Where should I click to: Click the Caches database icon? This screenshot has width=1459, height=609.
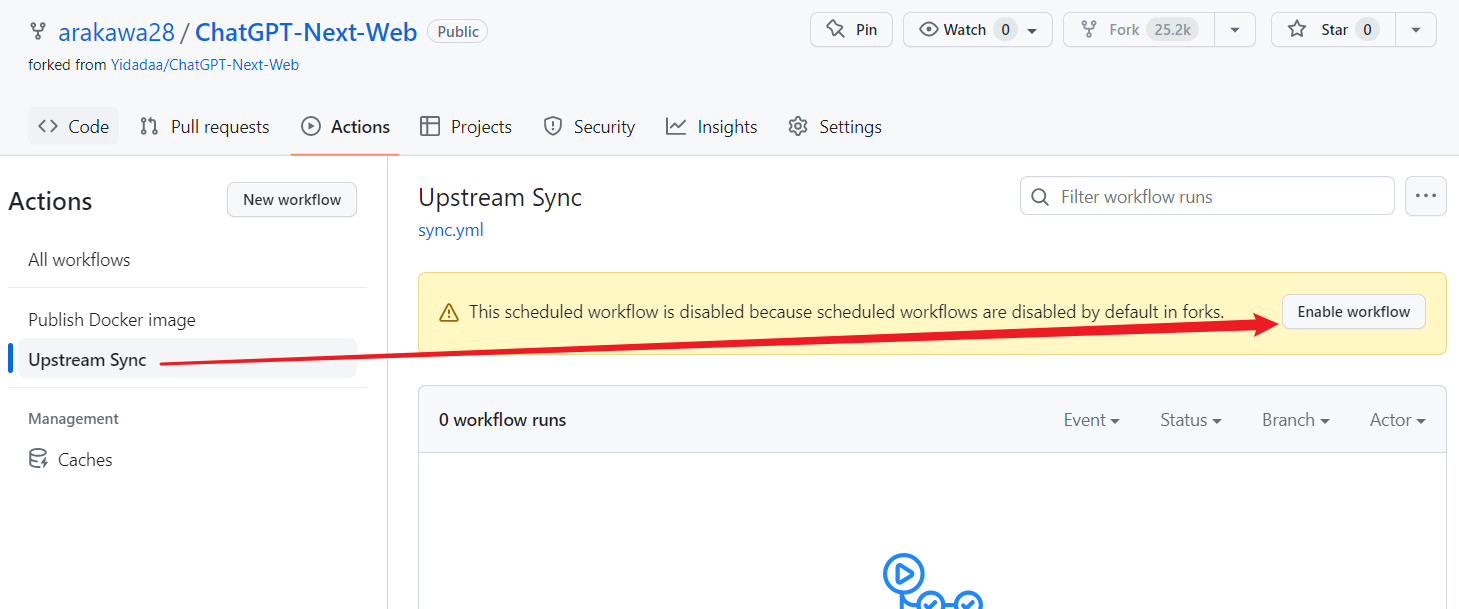click(38, 460)
